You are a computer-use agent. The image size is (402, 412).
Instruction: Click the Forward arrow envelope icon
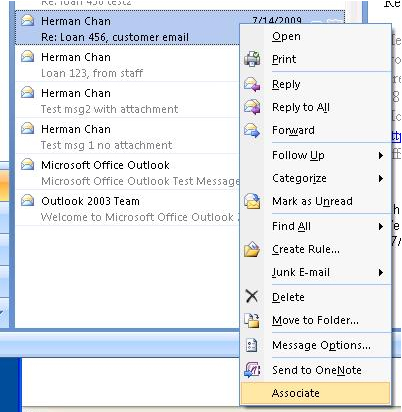(252, 130)
